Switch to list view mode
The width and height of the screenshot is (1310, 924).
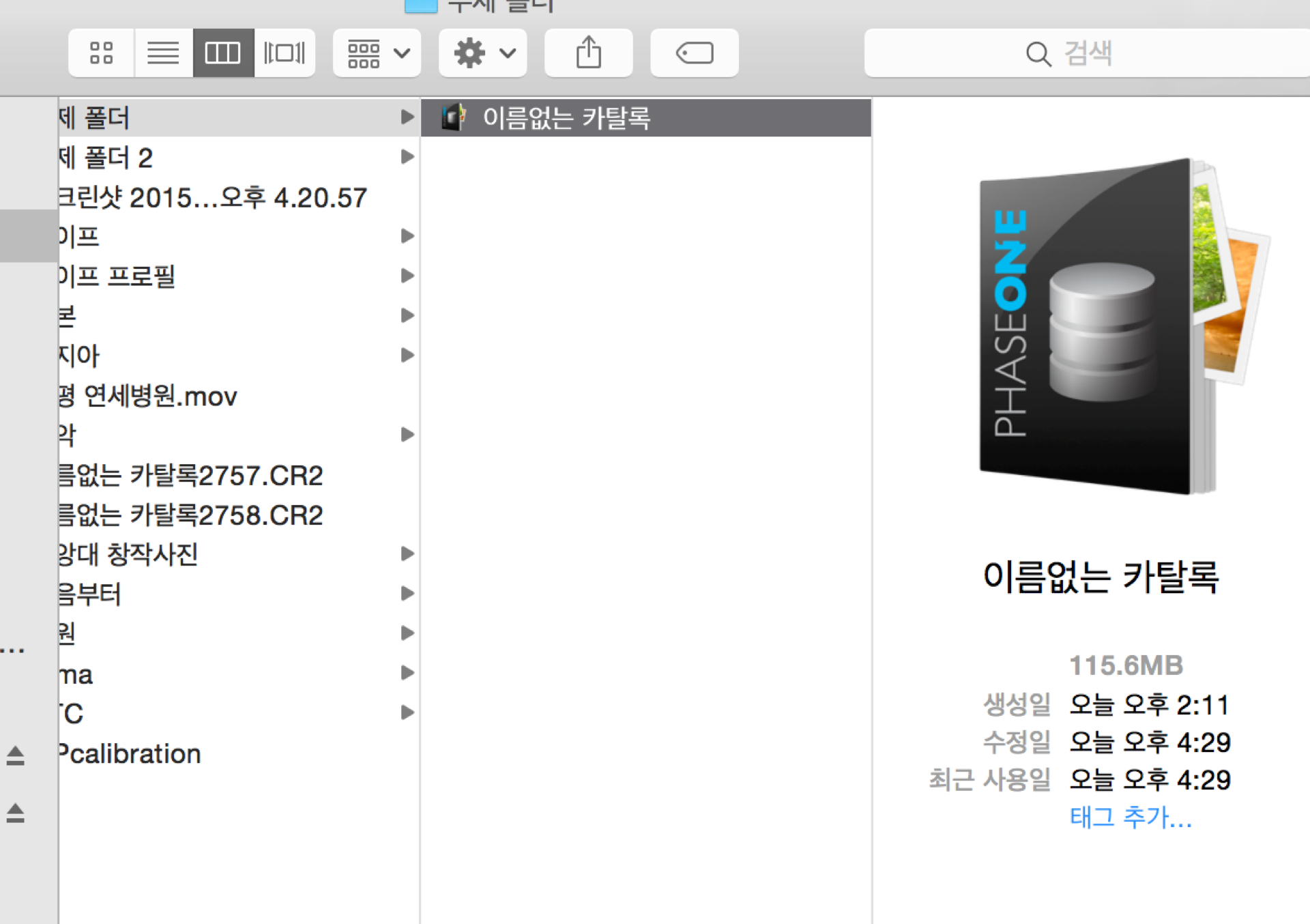[163, 53]
